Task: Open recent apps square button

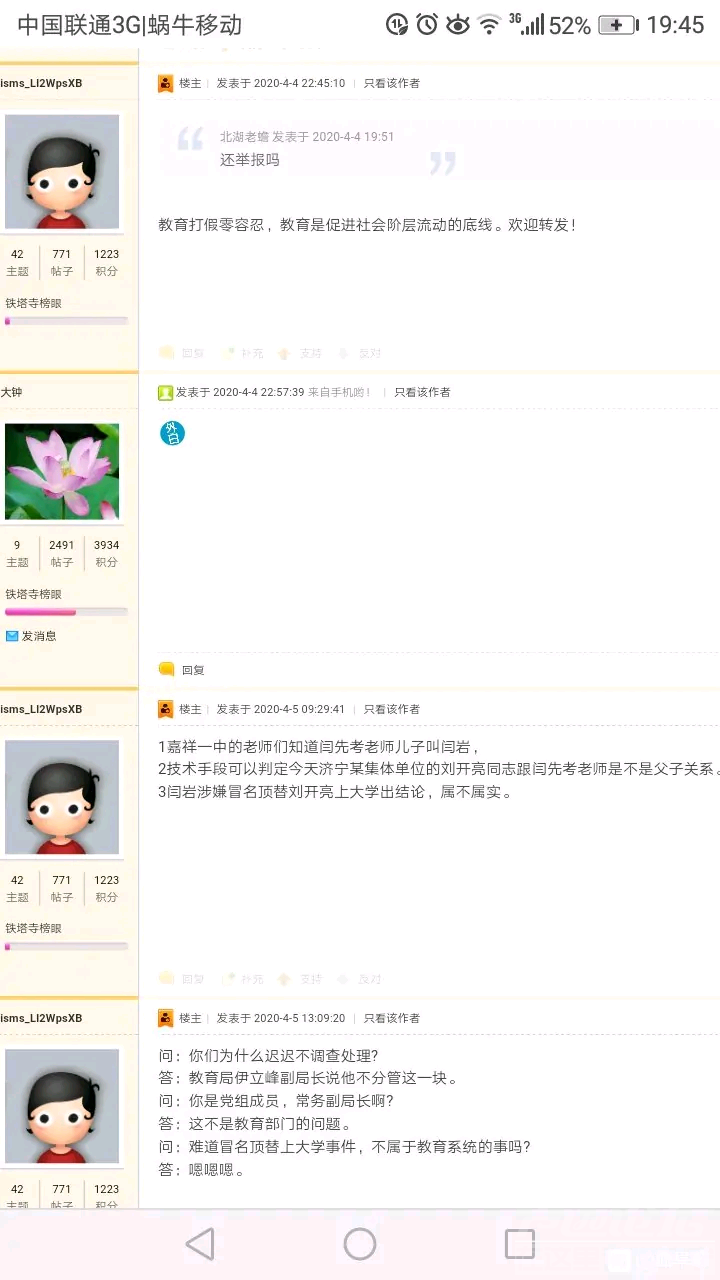Action: point(520,1244)
